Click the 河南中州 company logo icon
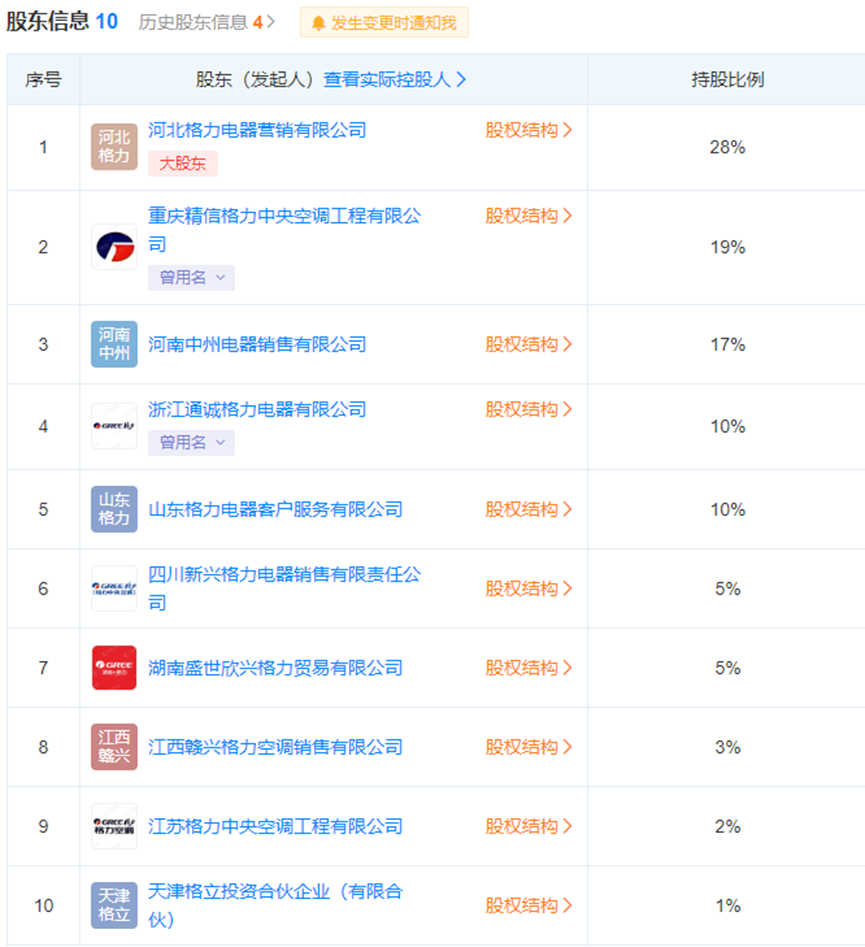 point(114,344)
